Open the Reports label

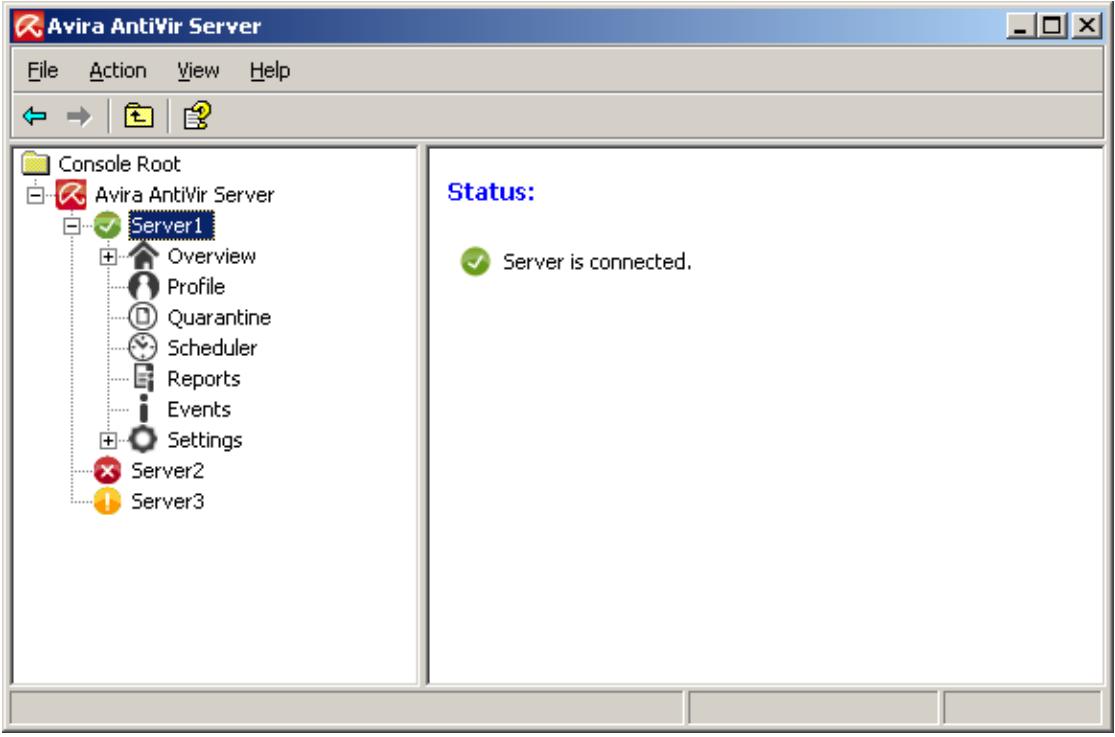[204, 378]
